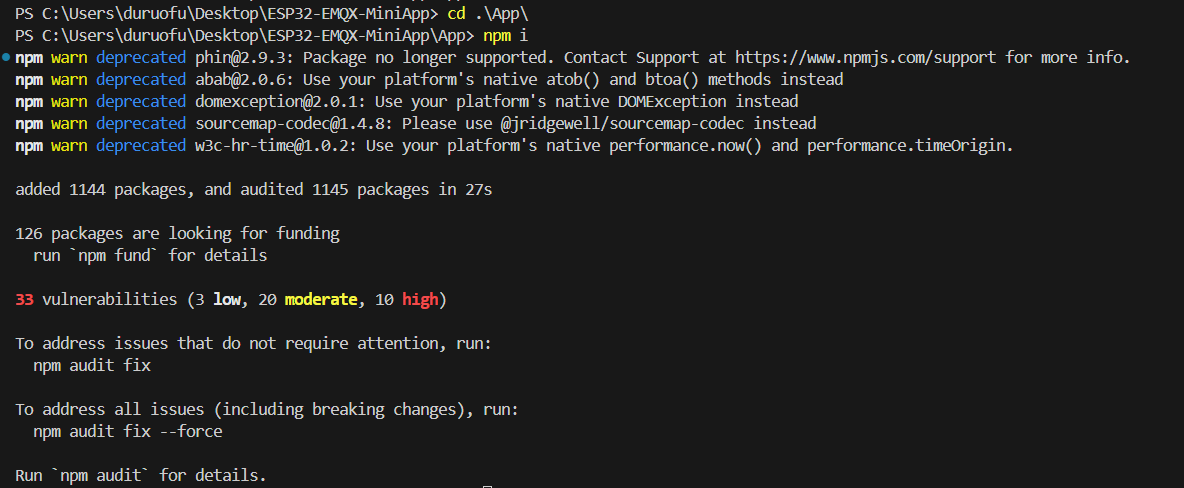Click the yellow 'moderate' severity word
Screen dimensions: 1184x488
click(321, 300)
